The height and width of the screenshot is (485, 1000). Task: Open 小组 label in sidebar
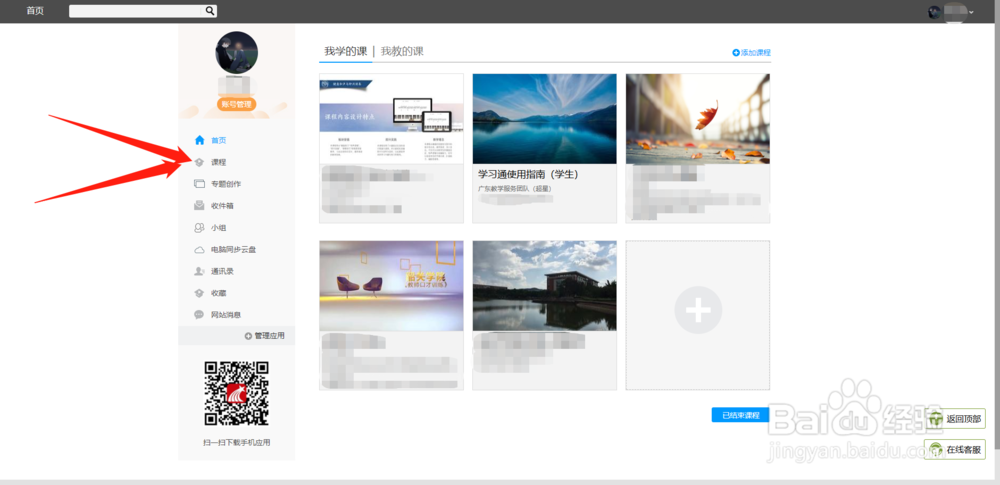click(x=219, y=228)
